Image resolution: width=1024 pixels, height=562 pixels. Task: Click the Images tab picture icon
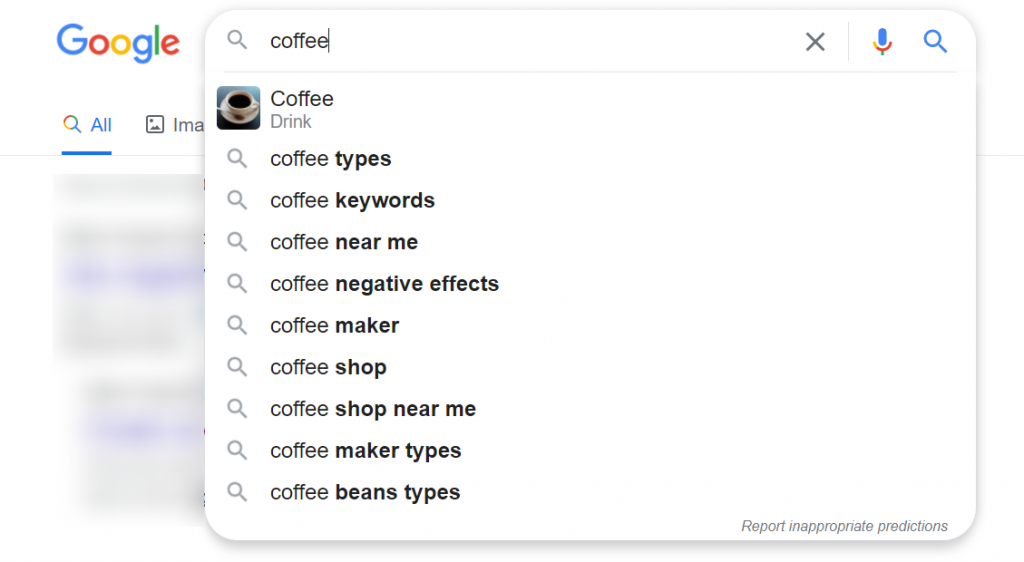tap(155, 124)
